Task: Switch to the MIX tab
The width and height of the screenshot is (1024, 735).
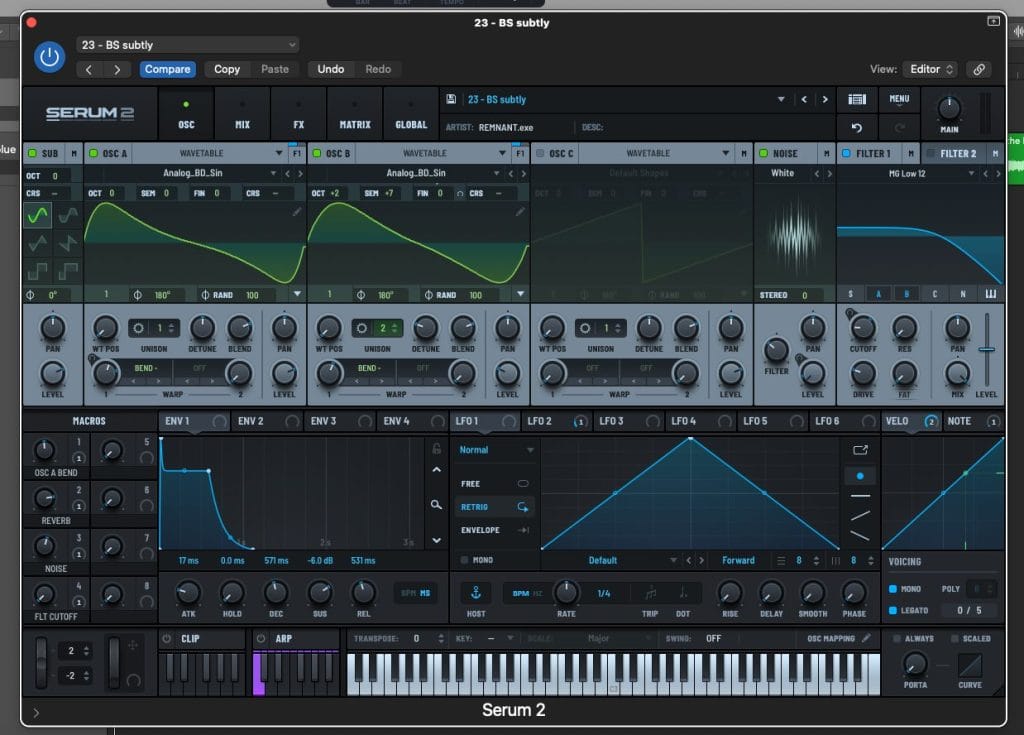Action: pos(242,114)
